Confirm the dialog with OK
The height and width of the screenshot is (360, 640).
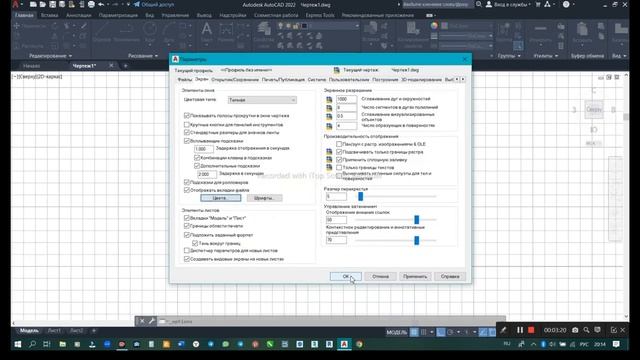point(345,276)
